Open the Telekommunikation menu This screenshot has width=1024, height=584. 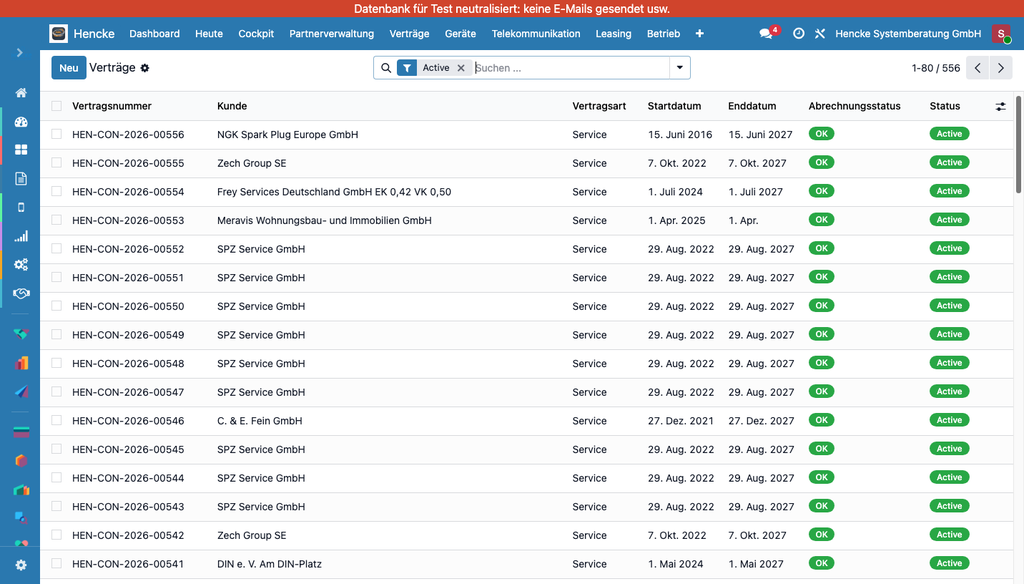pyautogui.click(x=535, y=34)
